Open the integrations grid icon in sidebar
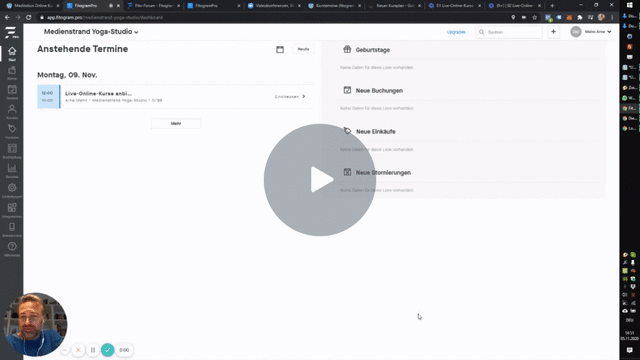This screenshot has height=360, width=640. [12, 210]
